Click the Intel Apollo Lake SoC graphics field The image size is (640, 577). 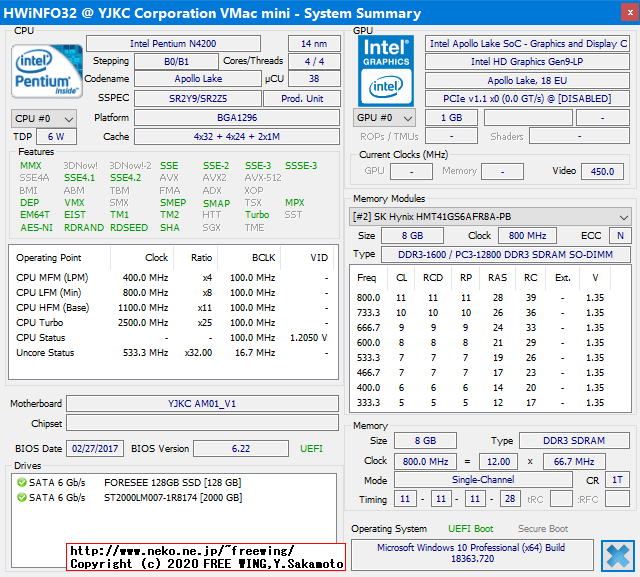(x=527, y=44)
